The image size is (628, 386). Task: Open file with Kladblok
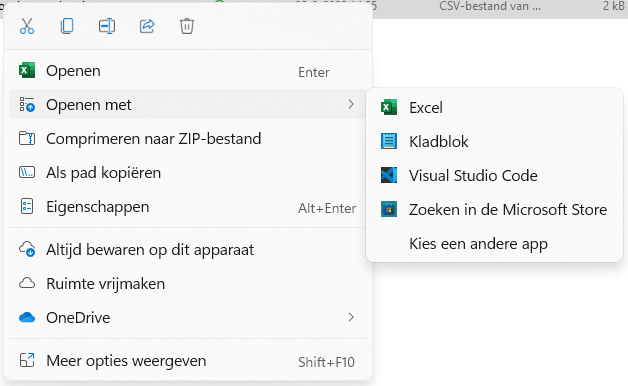point(495,142)
